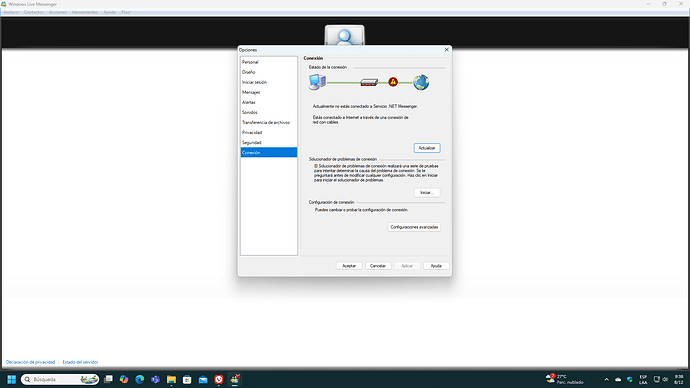Image resolution: width=690 pixels, height=388 pixels.
Task: Click the Cancelar button
Action: [378, 266]
